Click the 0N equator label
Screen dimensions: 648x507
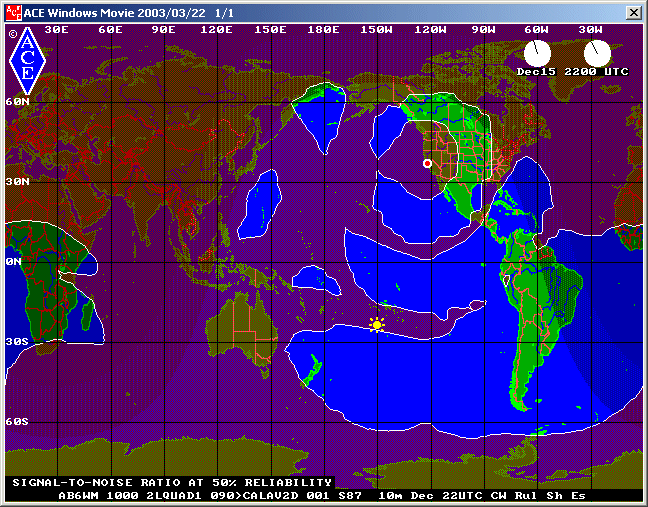14,262
